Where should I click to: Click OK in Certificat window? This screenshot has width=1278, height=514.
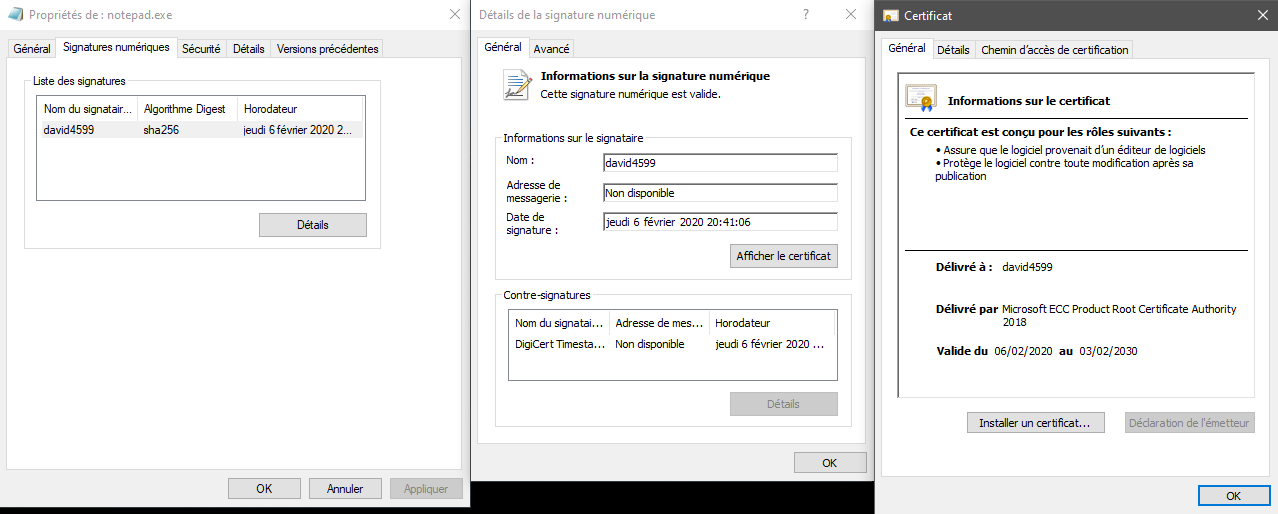pos(1234,496)
